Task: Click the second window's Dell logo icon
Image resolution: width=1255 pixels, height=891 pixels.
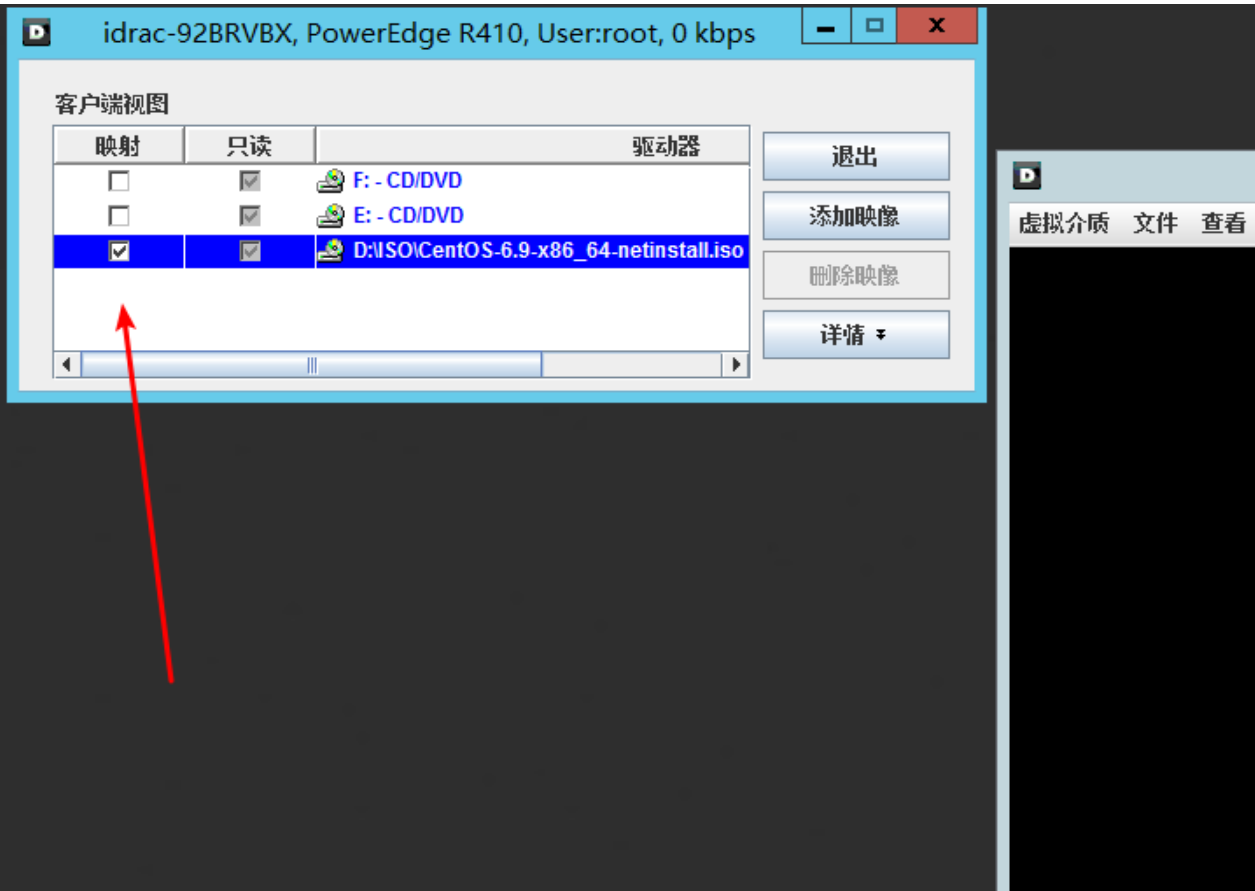Action: tap(1027, 177)
